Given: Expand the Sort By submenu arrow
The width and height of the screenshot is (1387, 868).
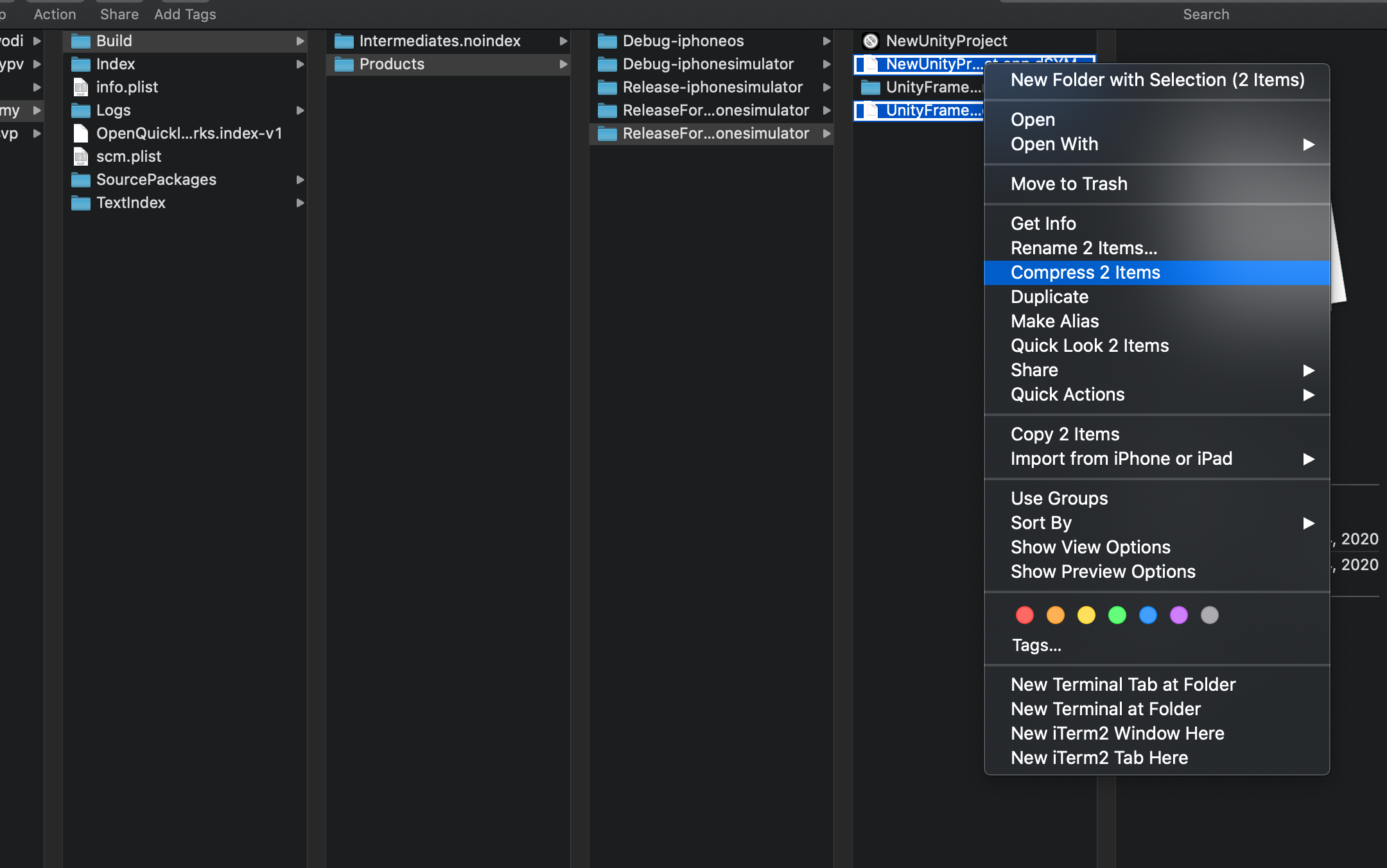Looking at the screenshot, I should coord(1308,523).
